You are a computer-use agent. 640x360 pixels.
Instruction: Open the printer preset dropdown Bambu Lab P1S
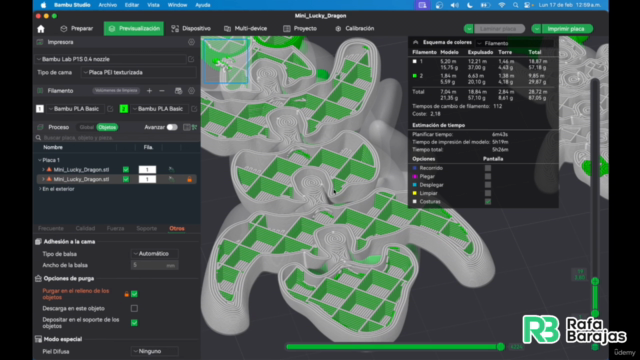pos(111,59)
